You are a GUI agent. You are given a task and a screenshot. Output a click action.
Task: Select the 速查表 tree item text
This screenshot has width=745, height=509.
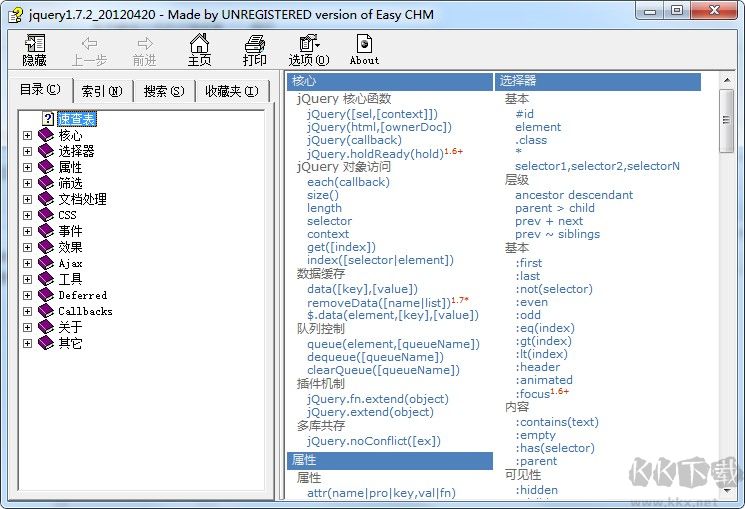(76, 119)
